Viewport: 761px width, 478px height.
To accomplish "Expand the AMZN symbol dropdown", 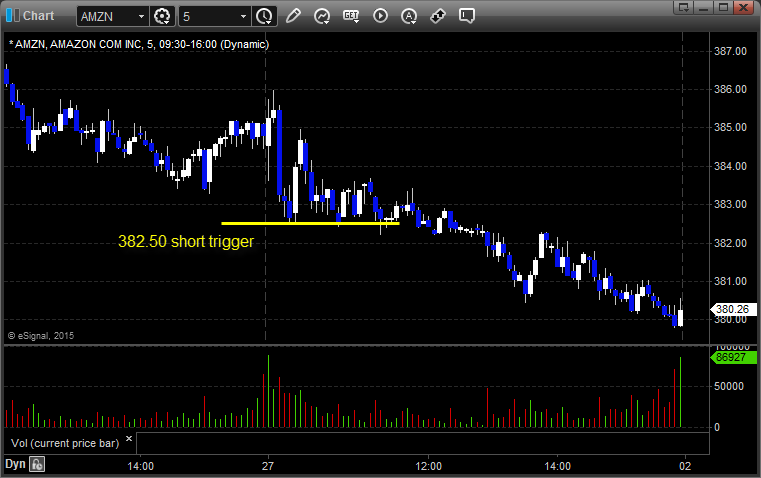I will 141,16.
